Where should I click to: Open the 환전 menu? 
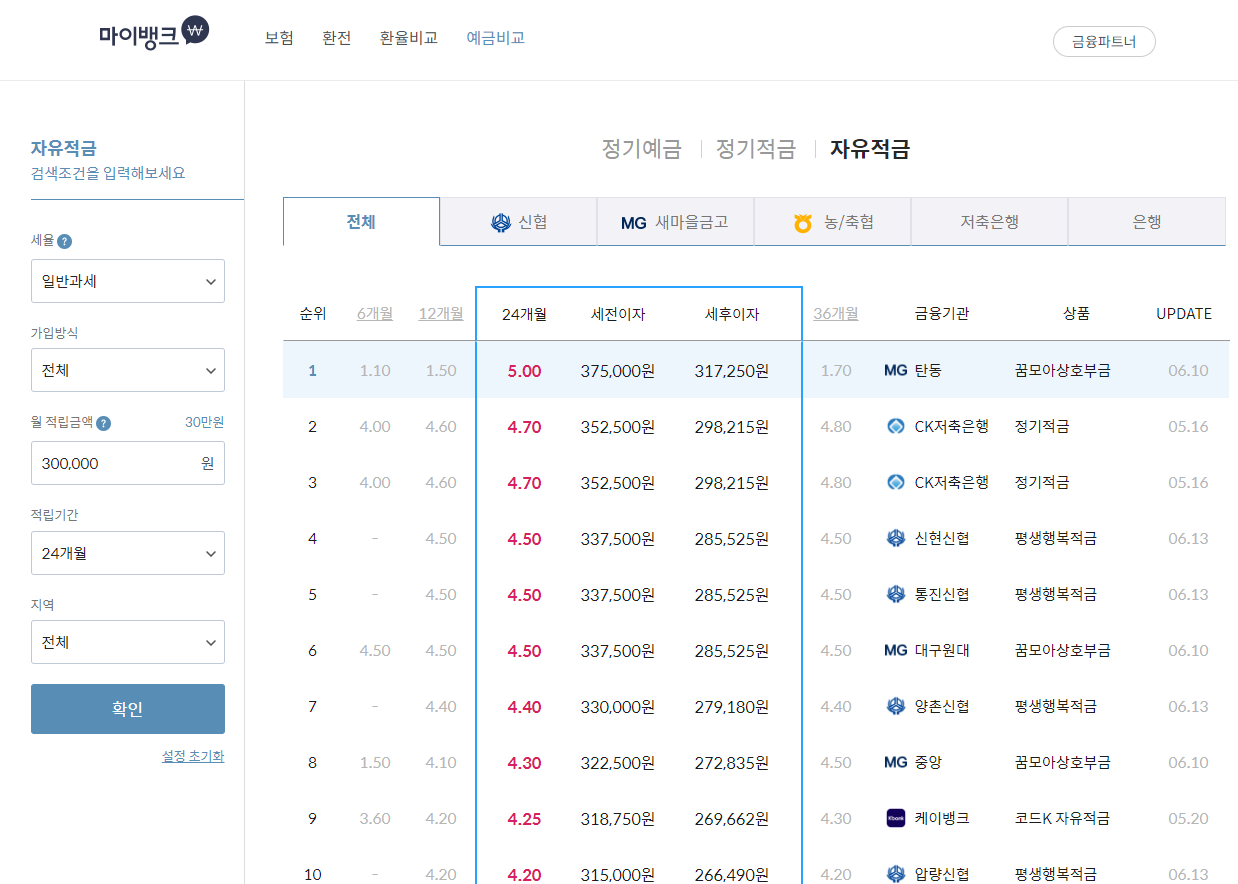[x=337, y=38]
